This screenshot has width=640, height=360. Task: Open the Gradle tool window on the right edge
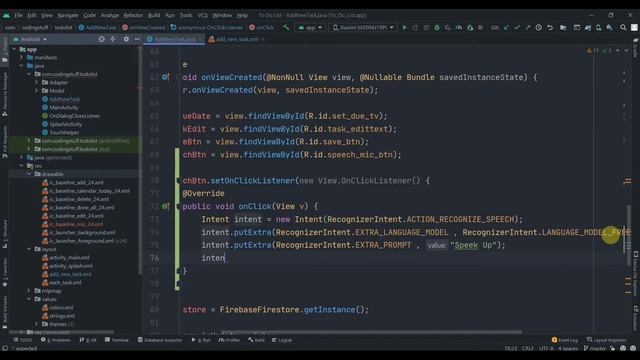636,49
